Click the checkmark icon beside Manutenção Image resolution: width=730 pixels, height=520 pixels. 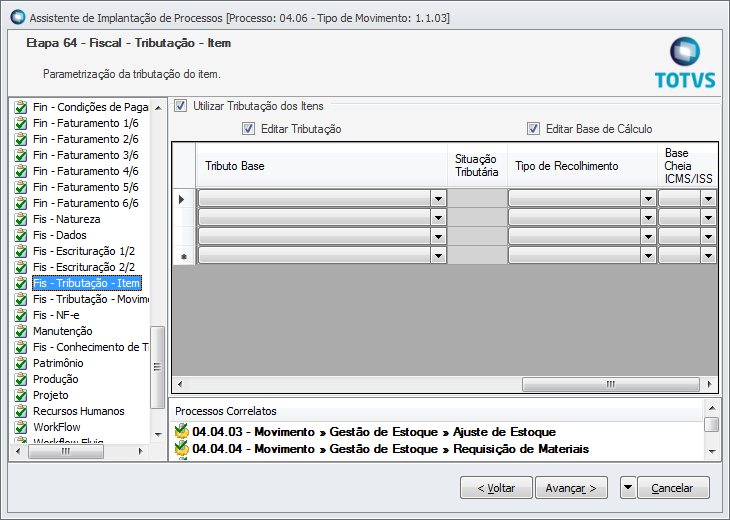(20, 331)
